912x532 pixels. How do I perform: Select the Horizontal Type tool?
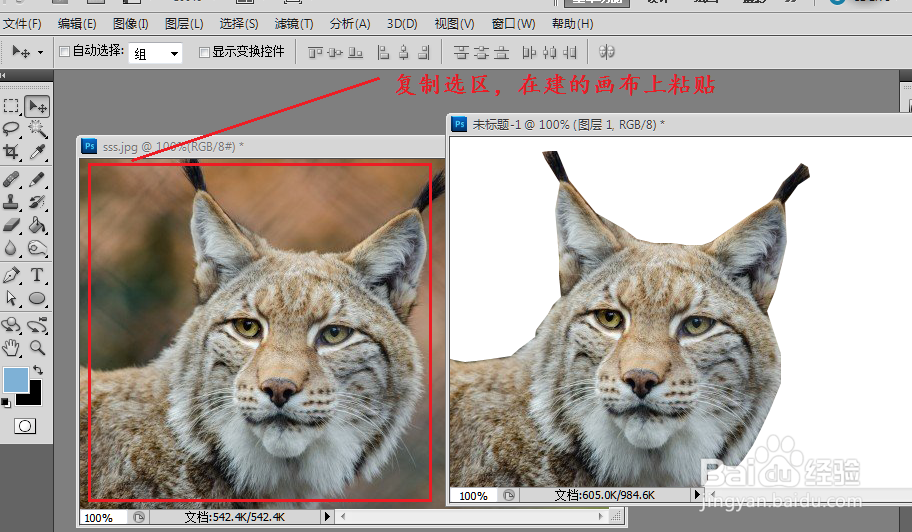[37, 275]
